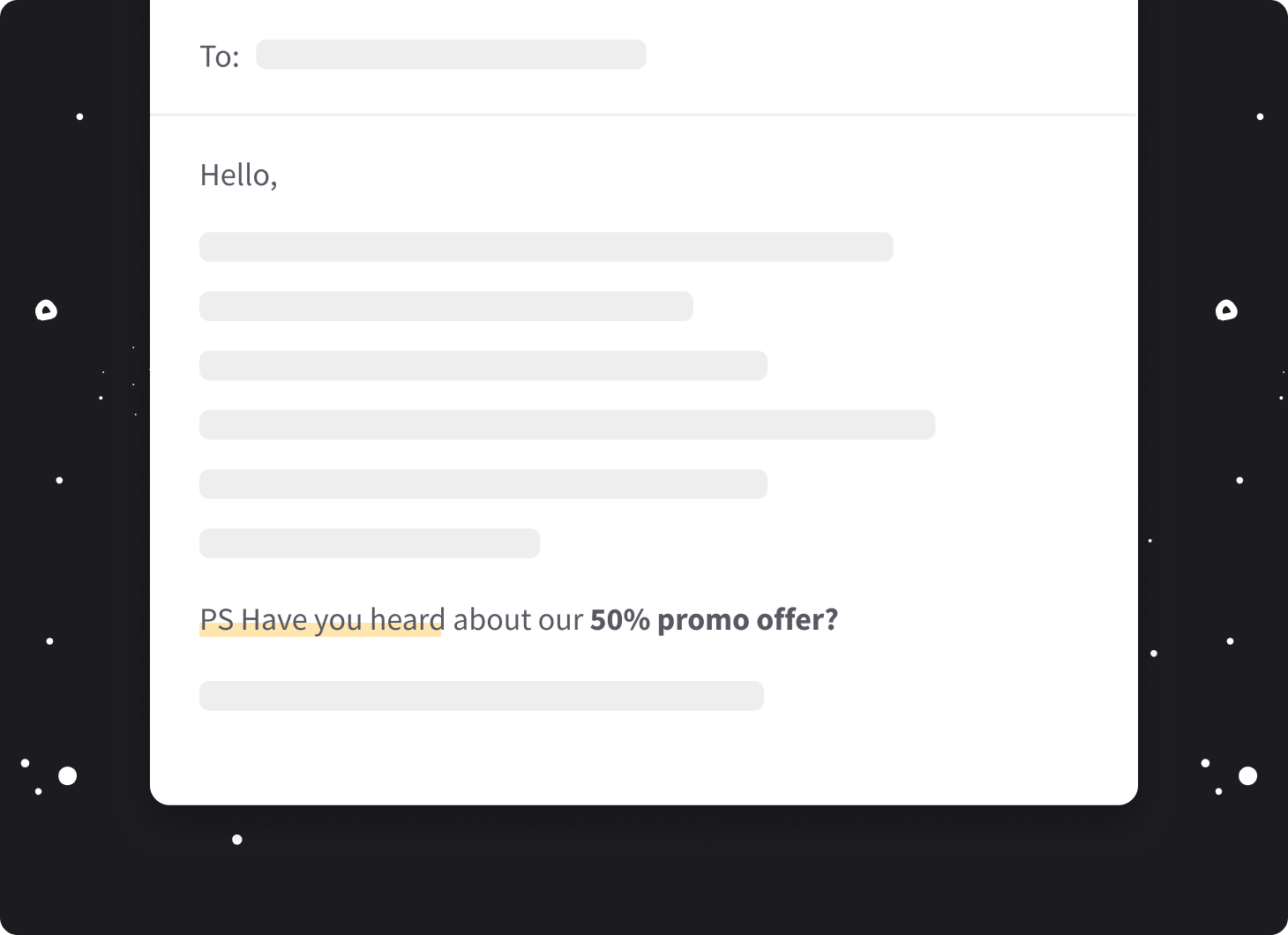This screenshot has height=935, width=1288.
Task: Click the To recipient input field
Action: coord(451,55)
